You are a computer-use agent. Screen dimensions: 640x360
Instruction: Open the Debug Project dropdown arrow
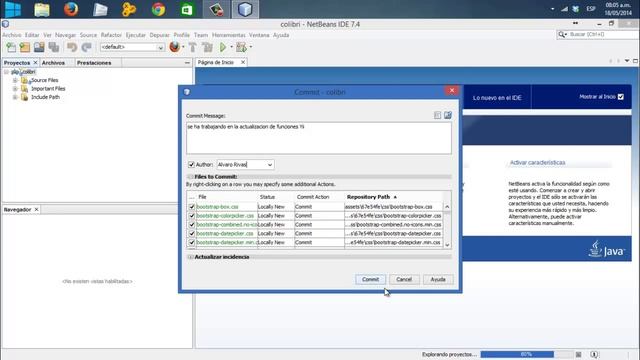[x=251, y=47]
